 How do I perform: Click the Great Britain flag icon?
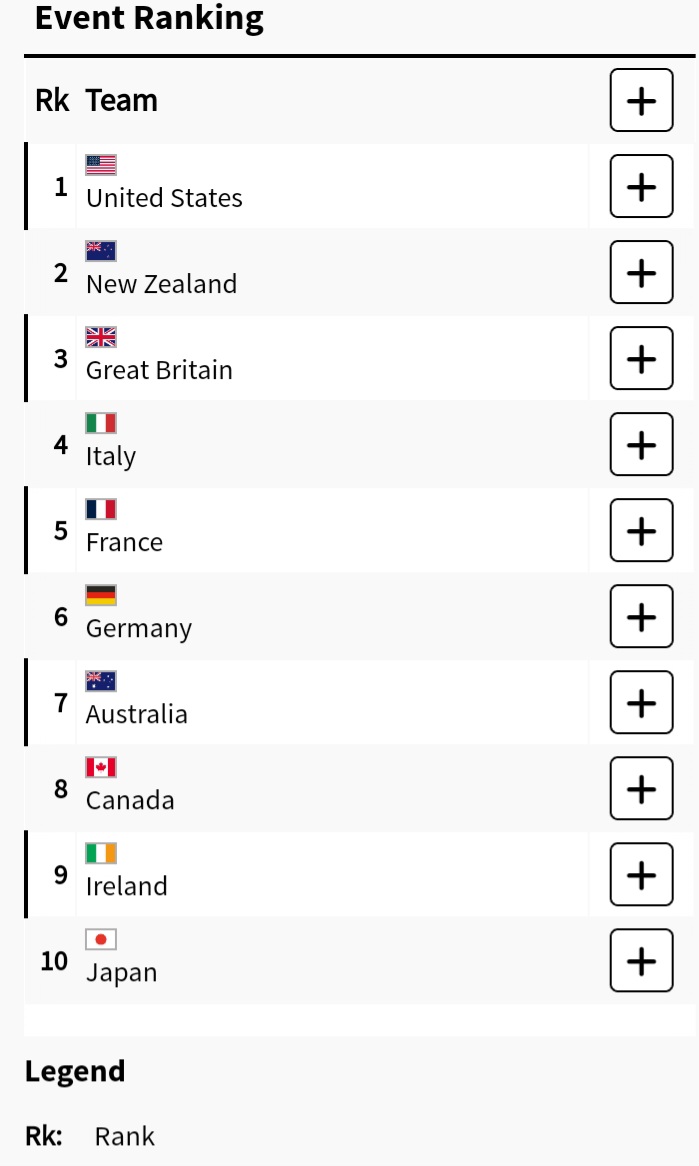click(x=101, y=337)
